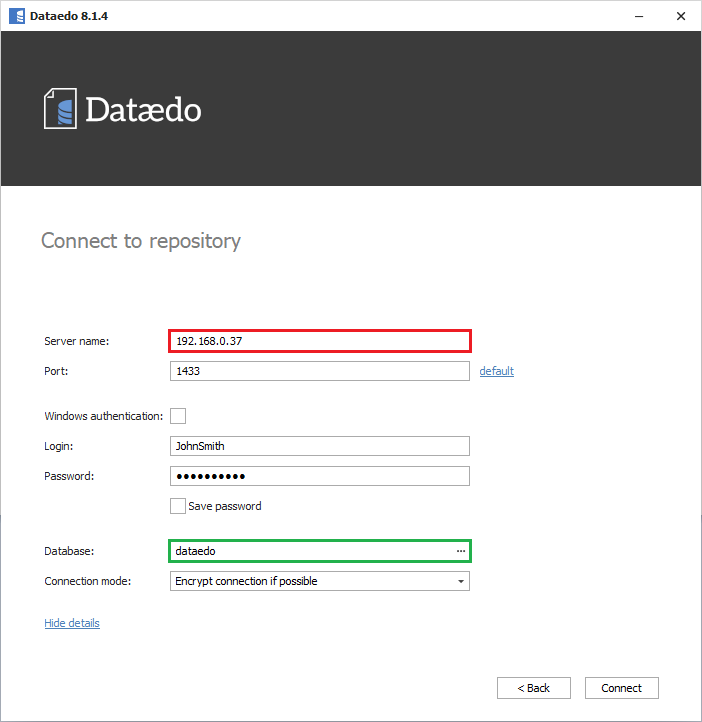This screenshot has height=722, width=702.
Task: Click the Connect to repository heading
Action: point(141,241)
